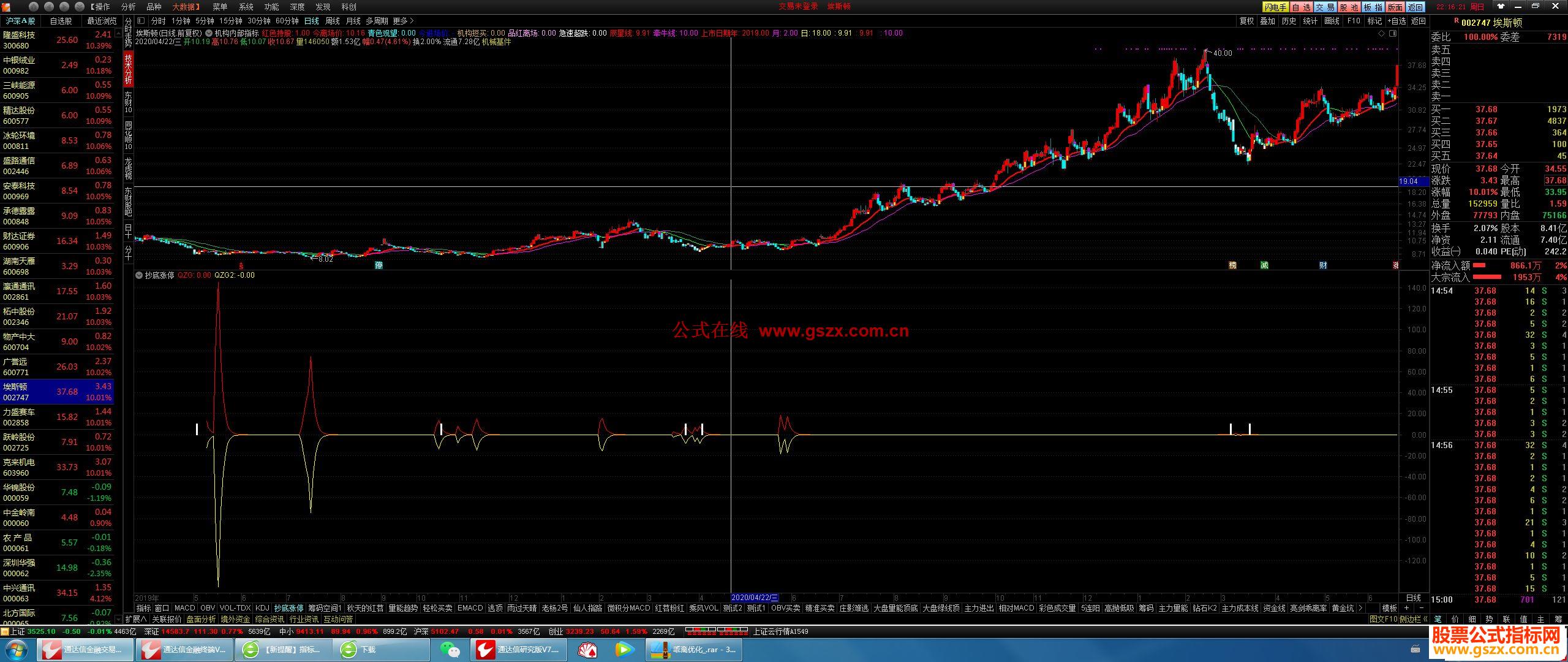Switch to 60分钟 period
Viewport: 1568px width, 662px height.
(x=287, y=21)
